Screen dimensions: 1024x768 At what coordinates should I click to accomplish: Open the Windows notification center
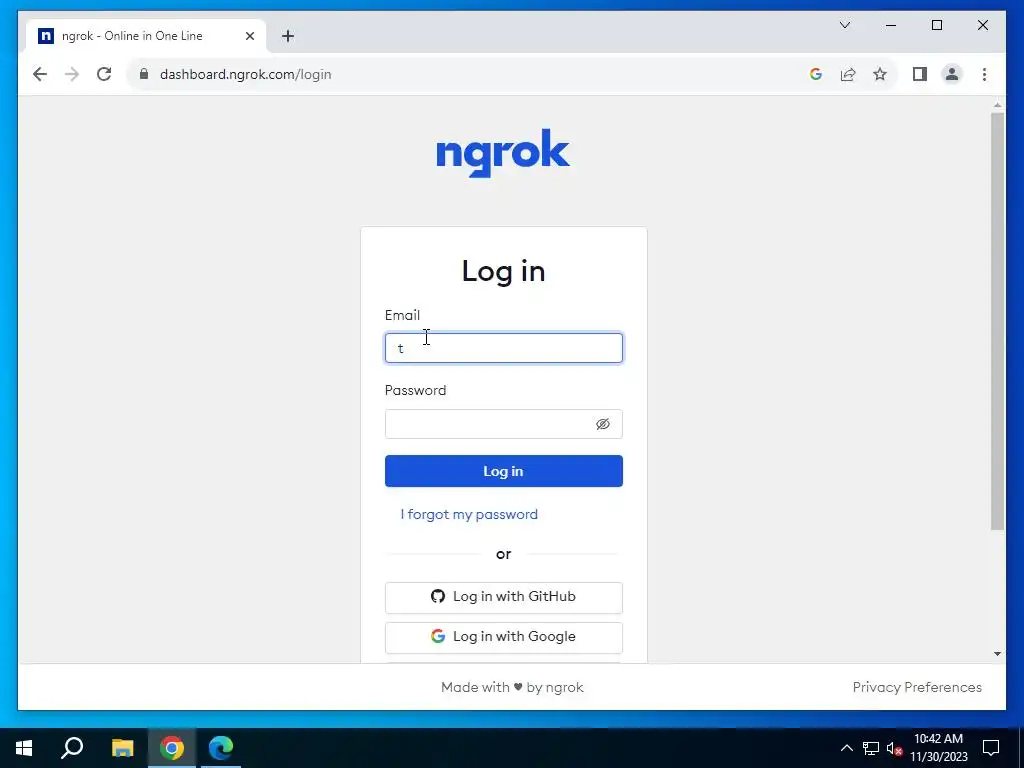click(x=991, y=748)
